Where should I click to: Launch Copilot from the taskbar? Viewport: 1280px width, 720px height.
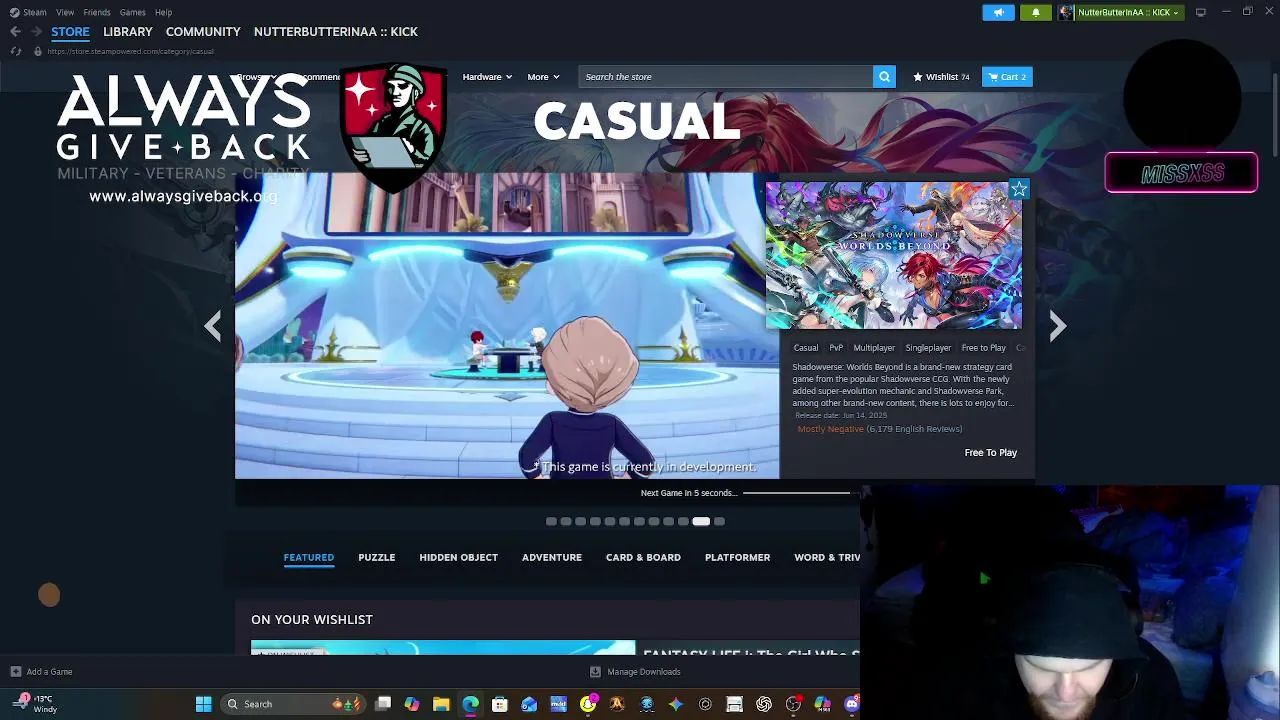412,704
